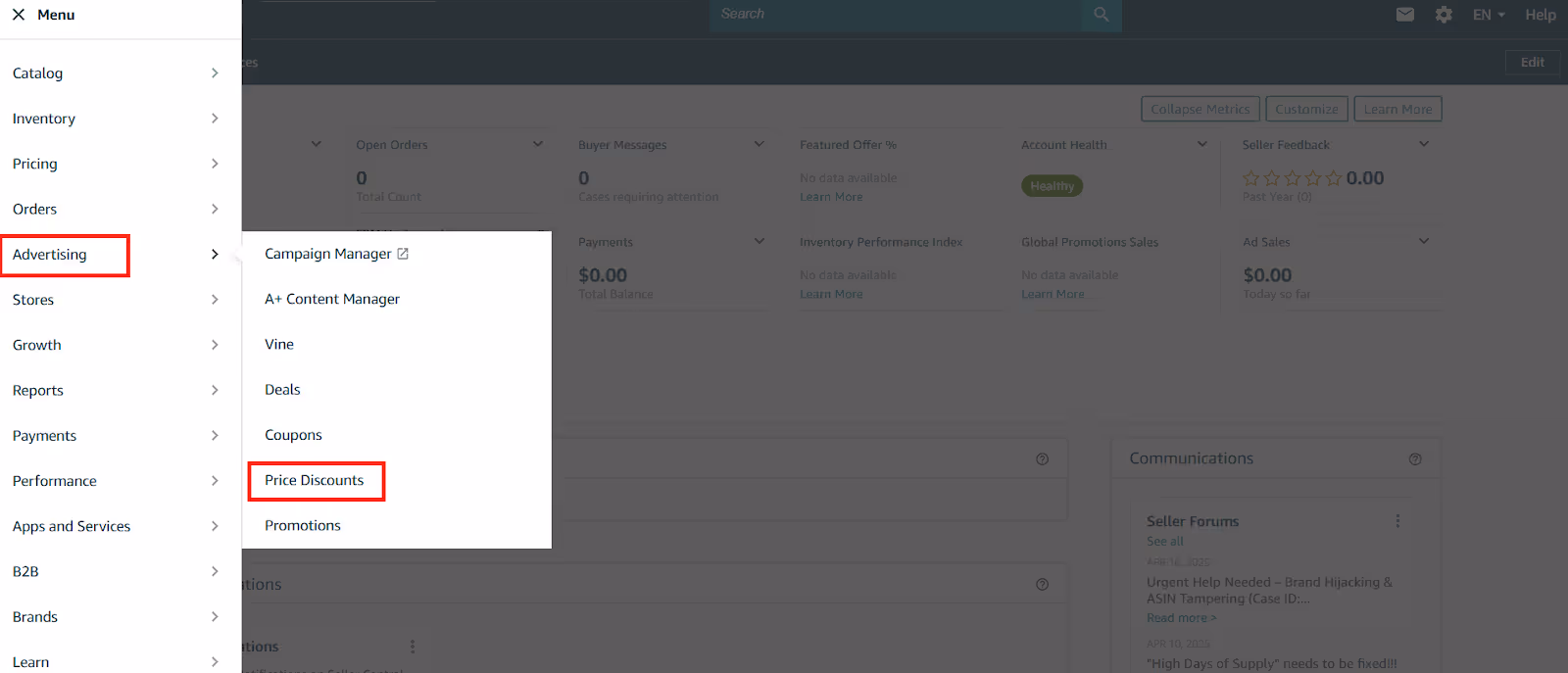Click the Communications help question icon

1415,459
